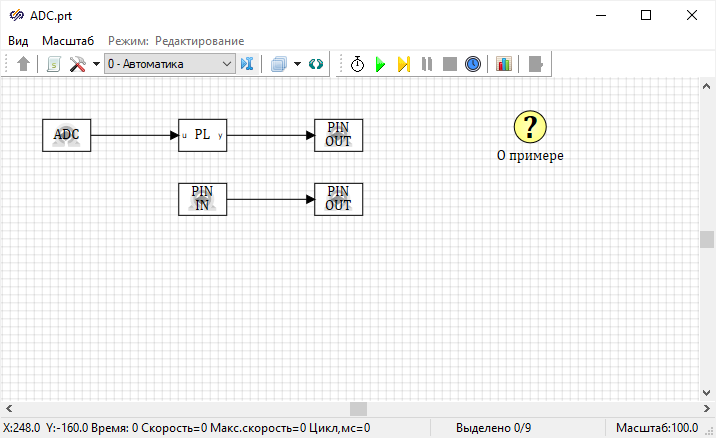Click the wrench and hammer tools icon
Screen dimensions: 716x438
point(77,64)
